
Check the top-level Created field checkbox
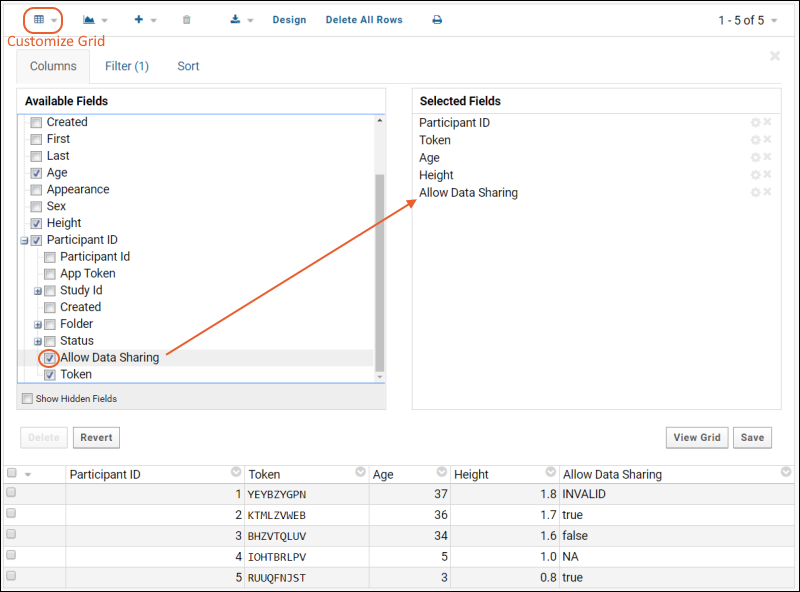coord(36,122)
